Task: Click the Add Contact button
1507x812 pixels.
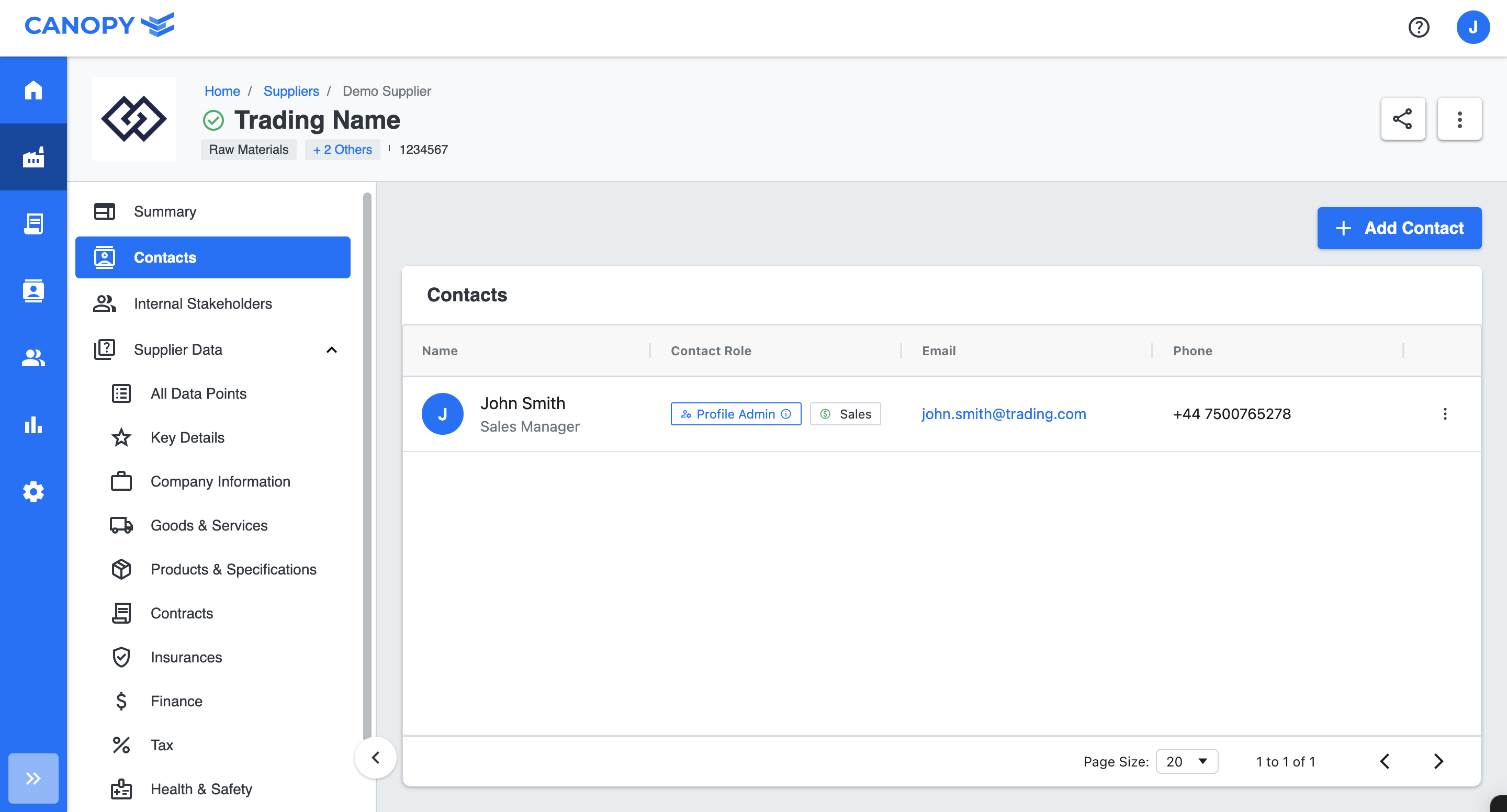Action: tap(1399, 228)
